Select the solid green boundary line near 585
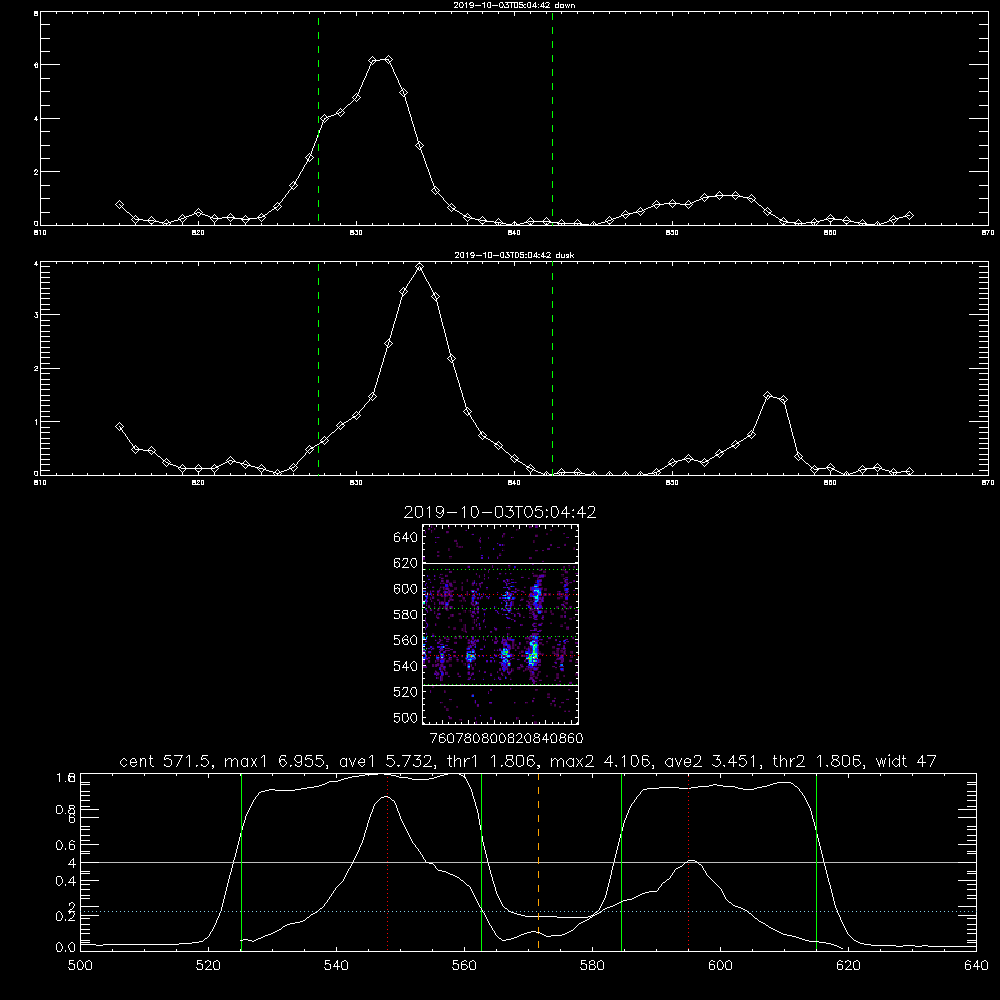Screen dimensions: 1000x1000 click(622, 861)
